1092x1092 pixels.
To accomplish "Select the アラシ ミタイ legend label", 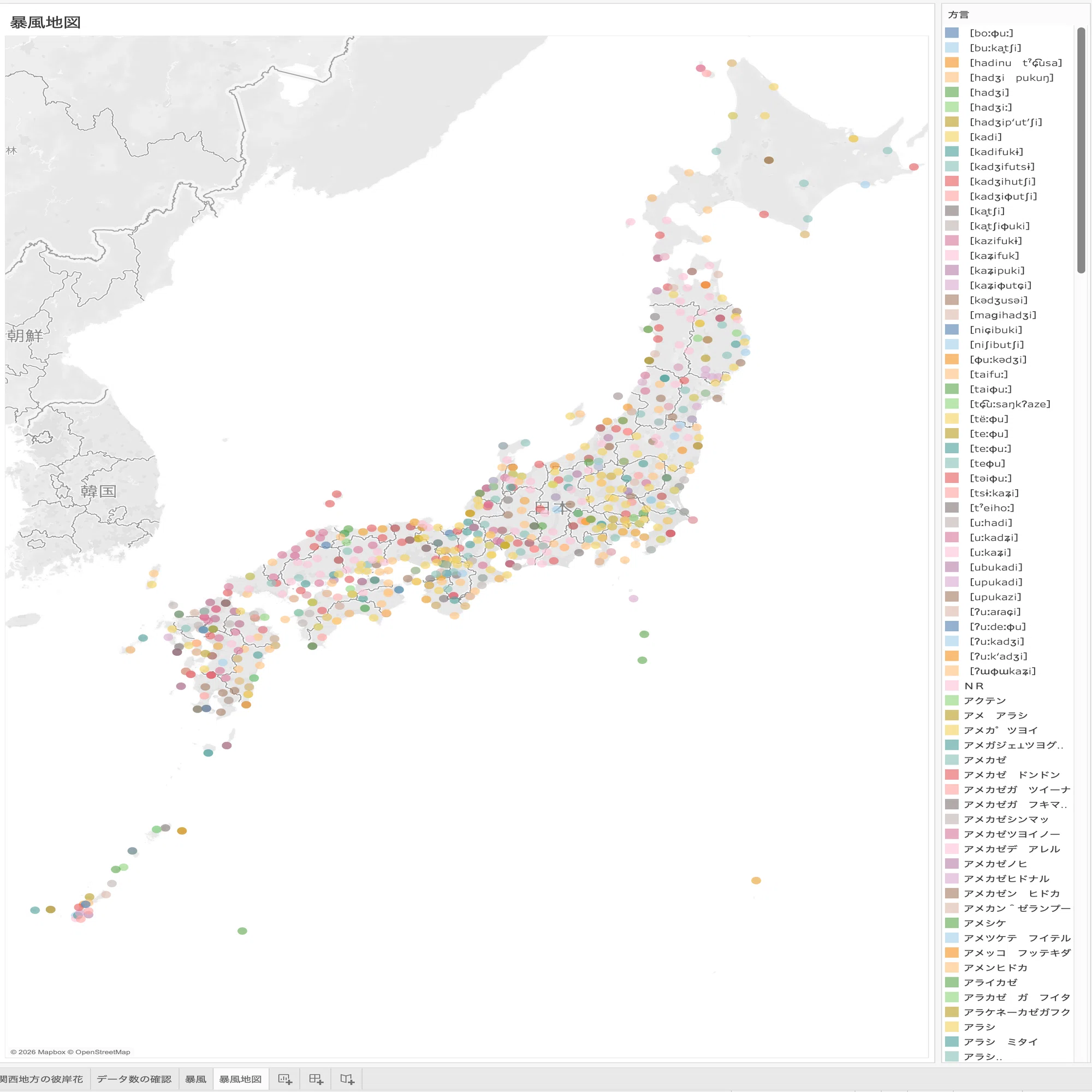I will (x=1001, y=1042).
